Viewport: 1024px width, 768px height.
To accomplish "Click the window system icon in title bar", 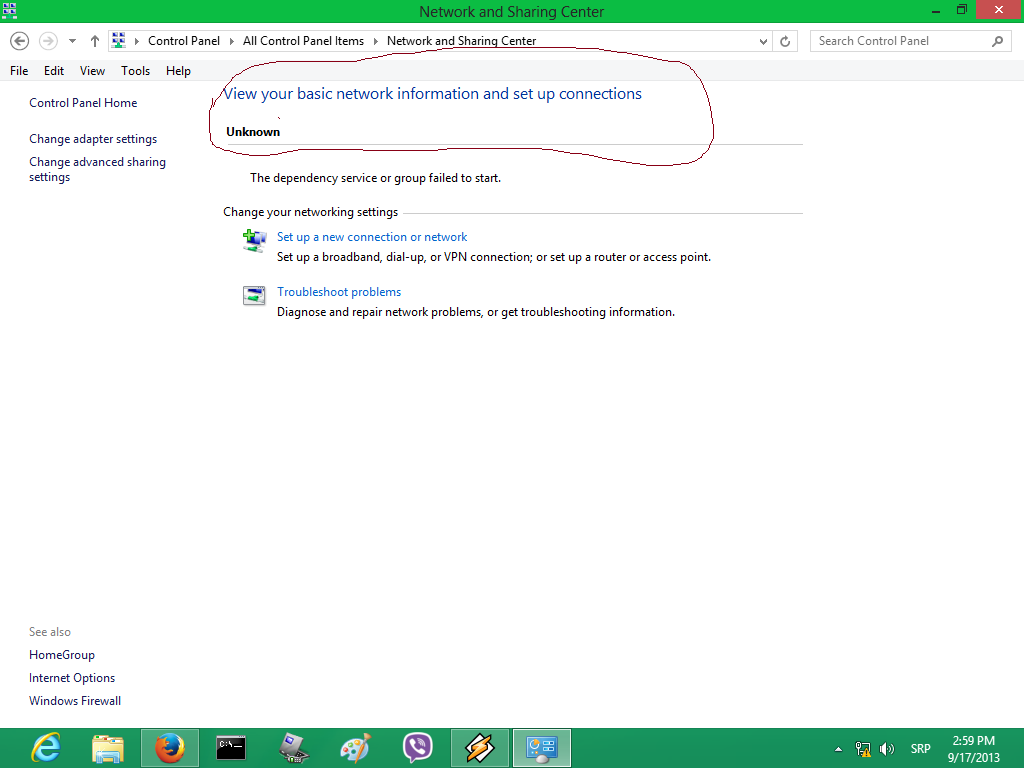I will (9, 11).
